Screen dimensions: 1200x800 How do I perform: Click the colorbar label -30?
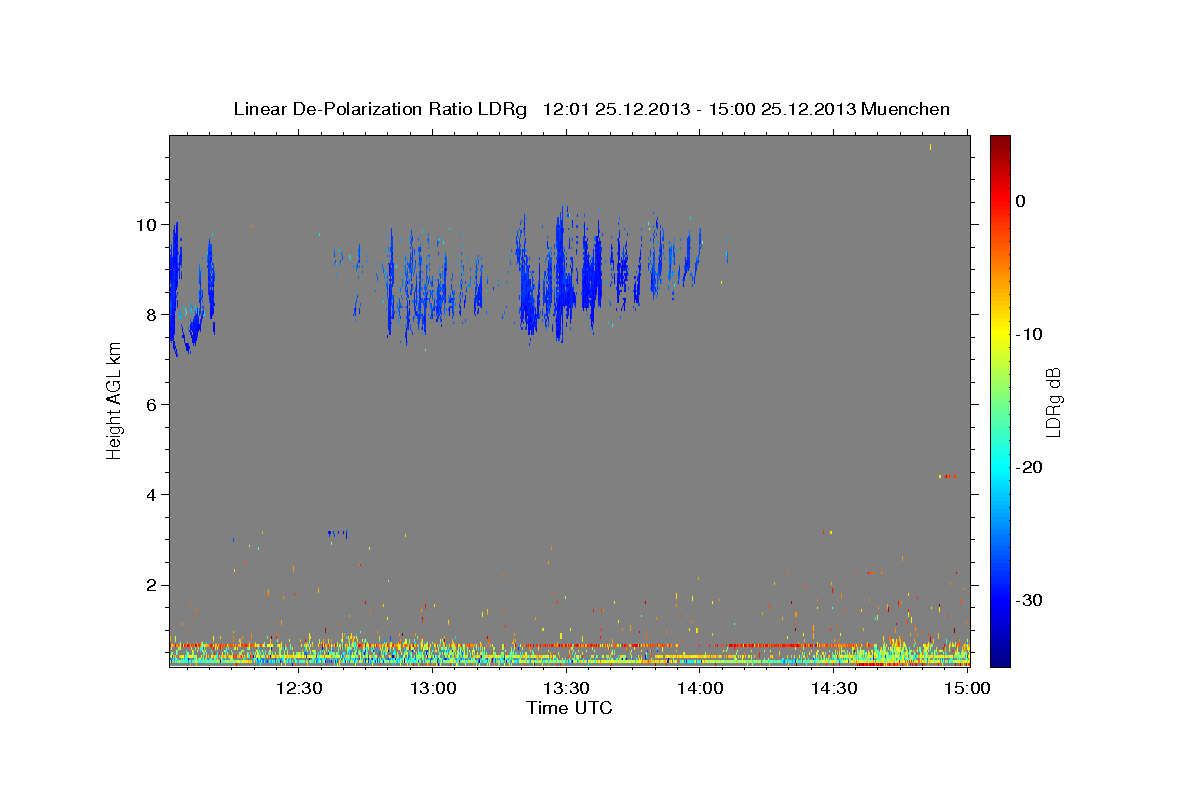point(1031,600)
